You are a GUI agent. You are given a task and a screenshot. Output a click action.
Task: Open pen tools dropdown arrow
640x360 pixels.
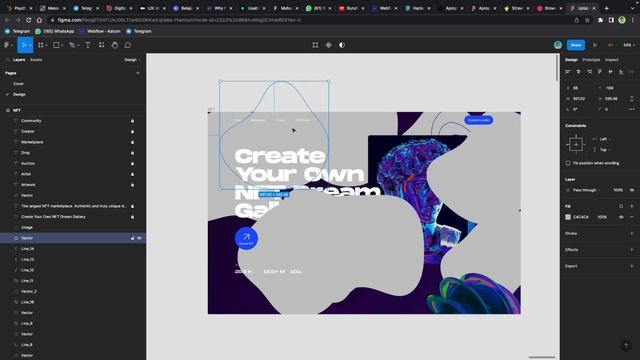tap(78, 45)
